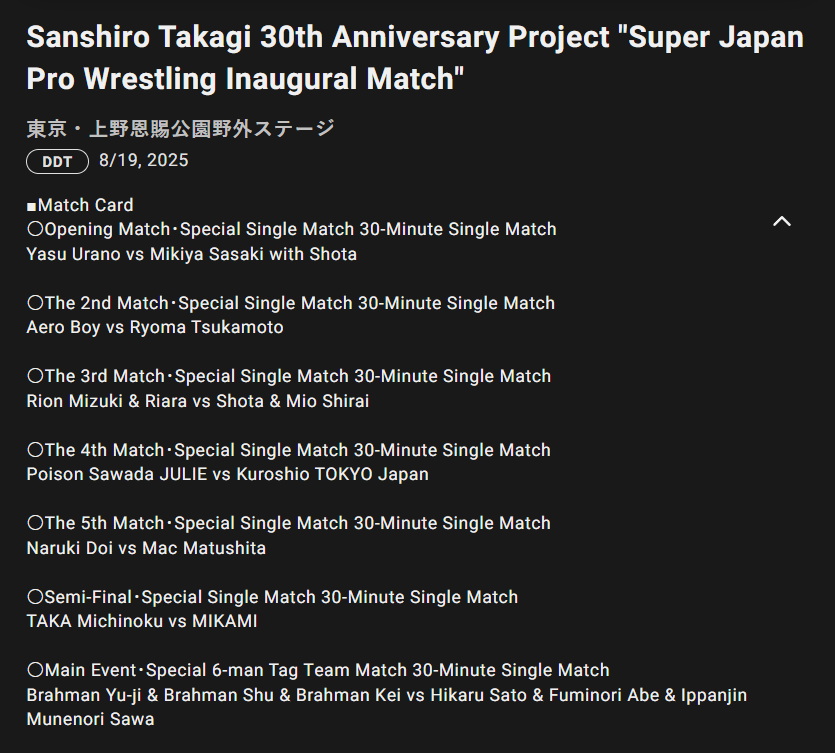Click the Opening Match circle bullet
The height and width of the screenshot is (753, 835).
tap(35, 230)
